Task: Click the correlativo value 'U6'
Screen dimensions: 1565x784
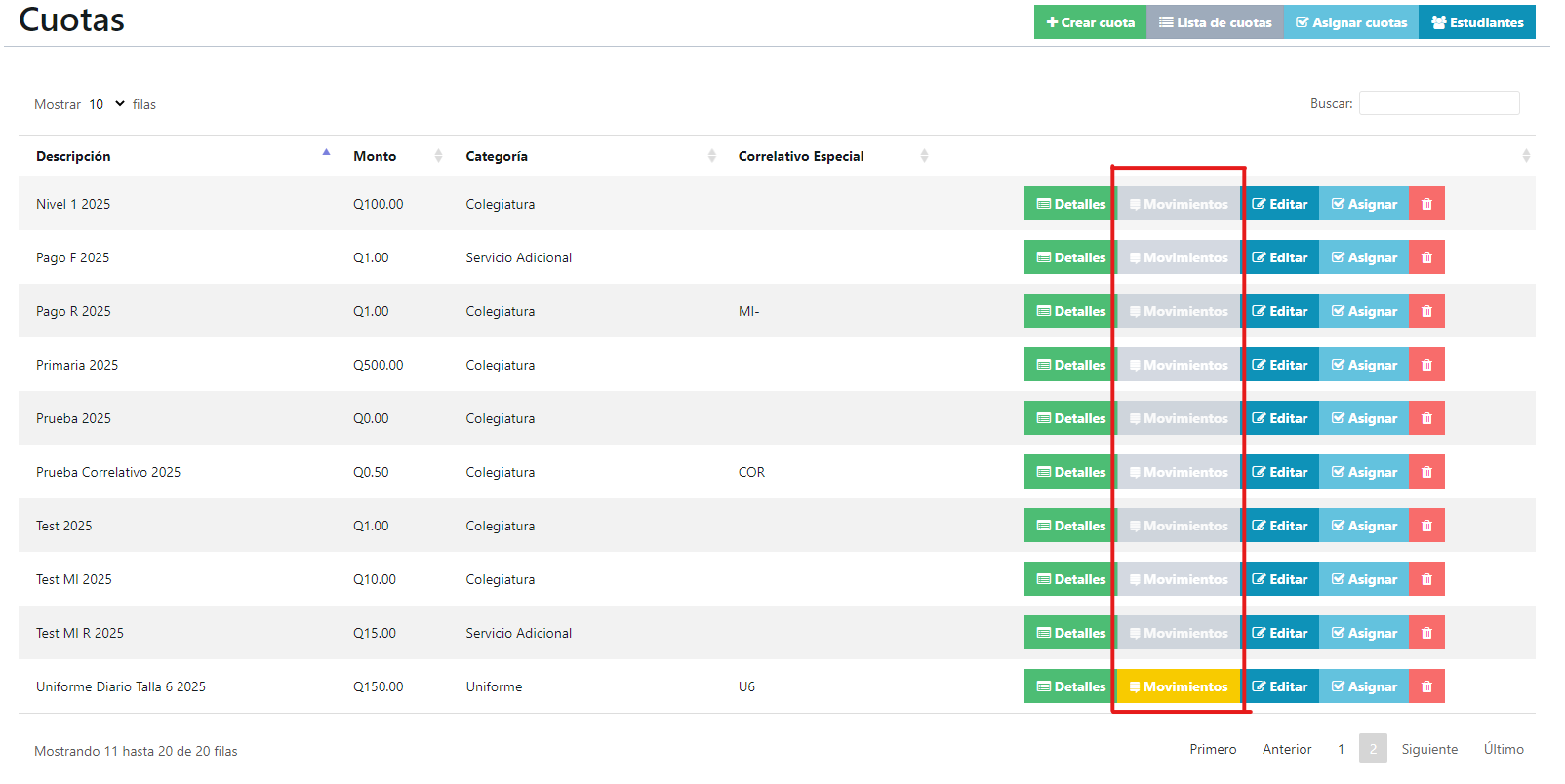Action: 746,686
